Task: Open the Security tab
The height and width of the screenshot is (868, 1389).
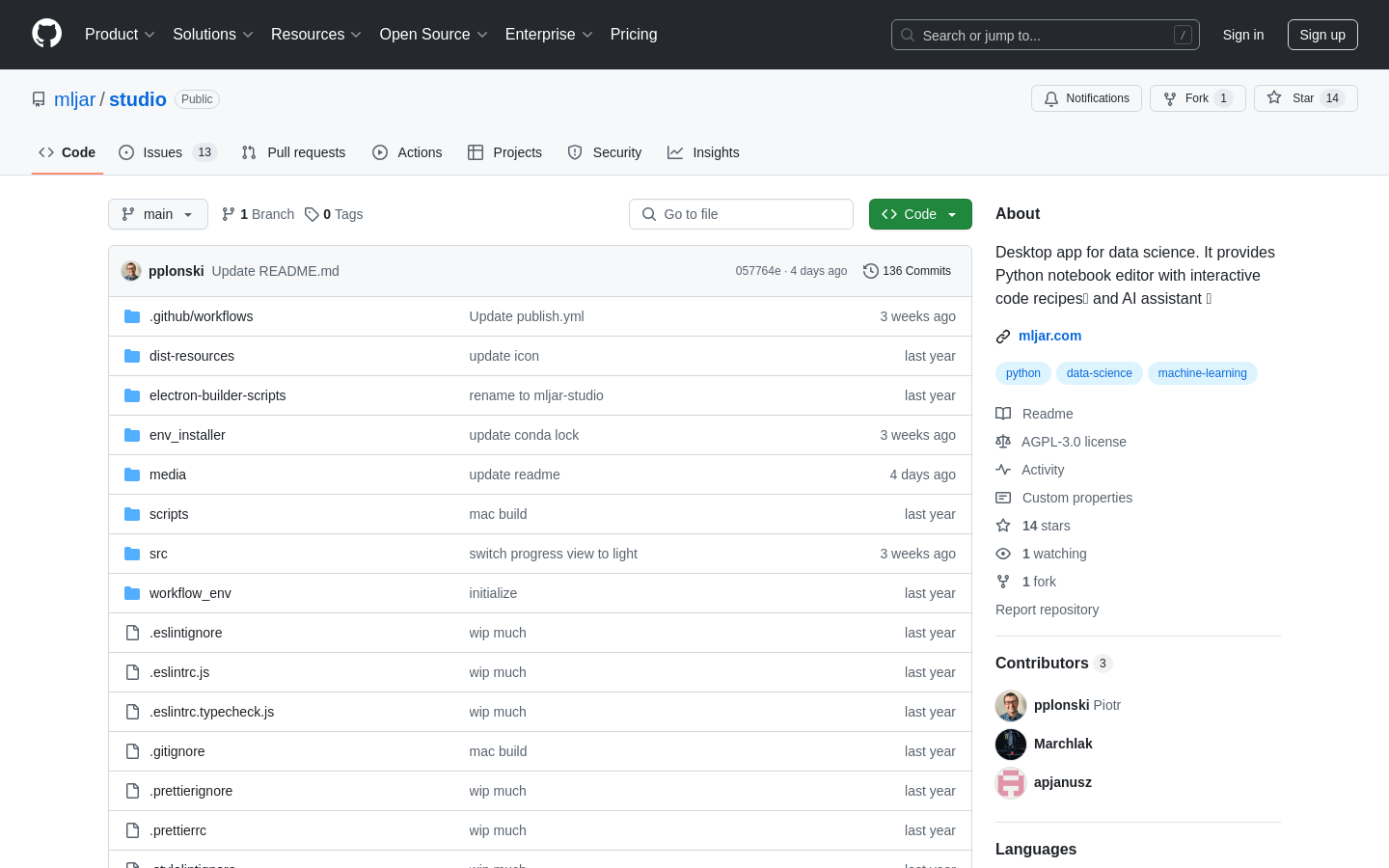Action: (x=605, y=152)
